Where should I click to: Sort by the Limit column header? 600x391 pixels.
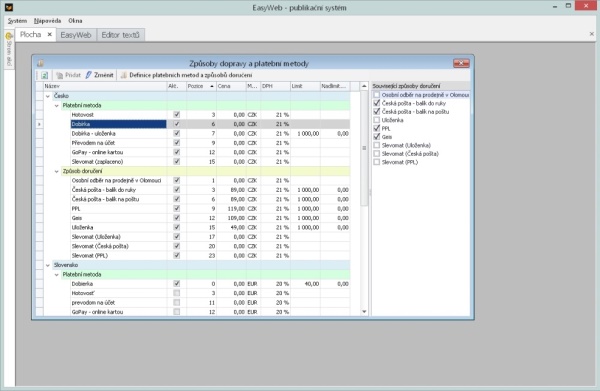tap(305, 86)
